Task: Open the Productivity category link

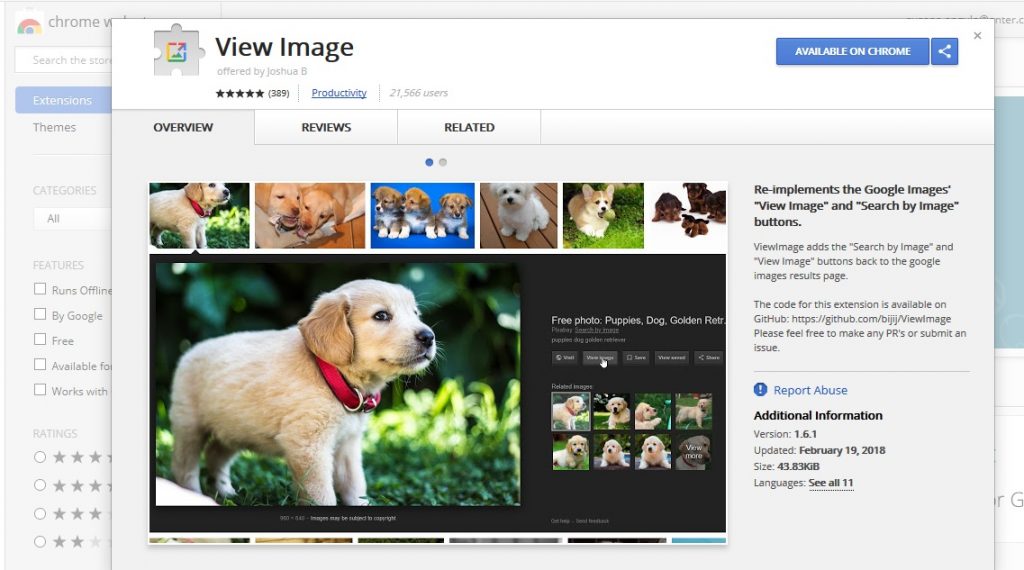Action: click(x=339, y=93)
